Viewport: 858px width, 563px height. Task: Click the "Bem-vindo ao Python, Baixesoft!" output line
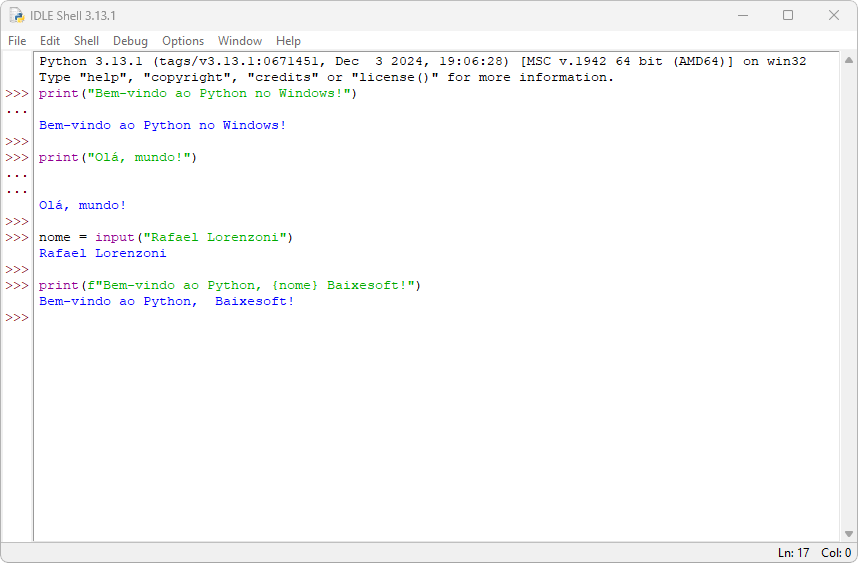[166, 302]
